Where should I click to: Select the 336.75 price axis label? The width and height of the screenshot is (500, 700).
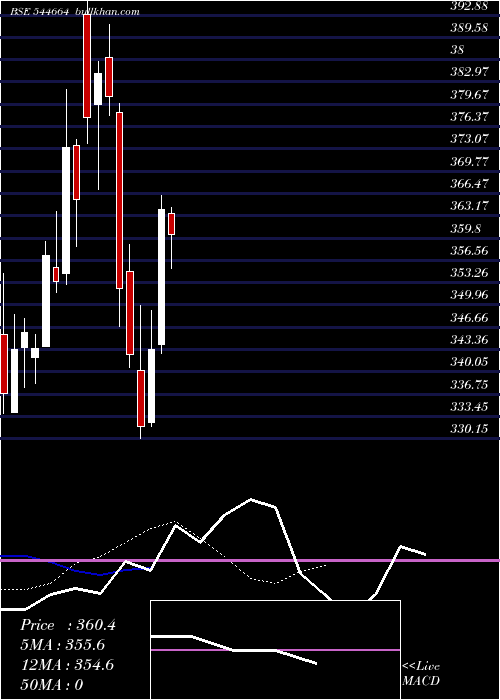(x=469, y=384)
